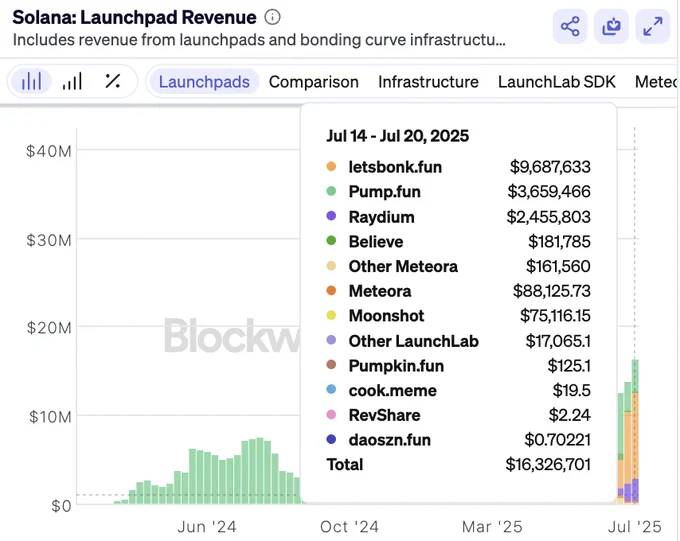Switch to cumulative bar chart view

[72, 81]
